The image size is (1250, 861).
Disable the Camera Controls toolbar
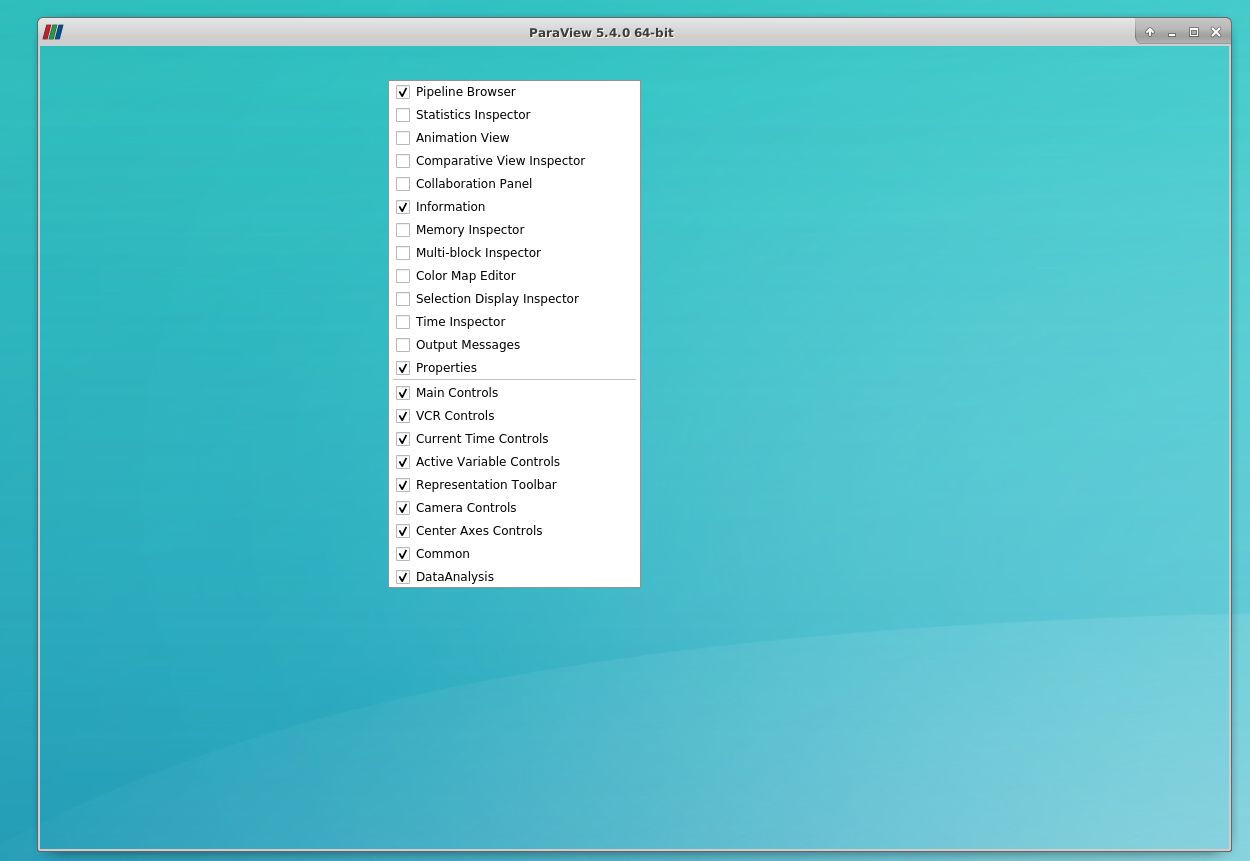pos(514,508)
